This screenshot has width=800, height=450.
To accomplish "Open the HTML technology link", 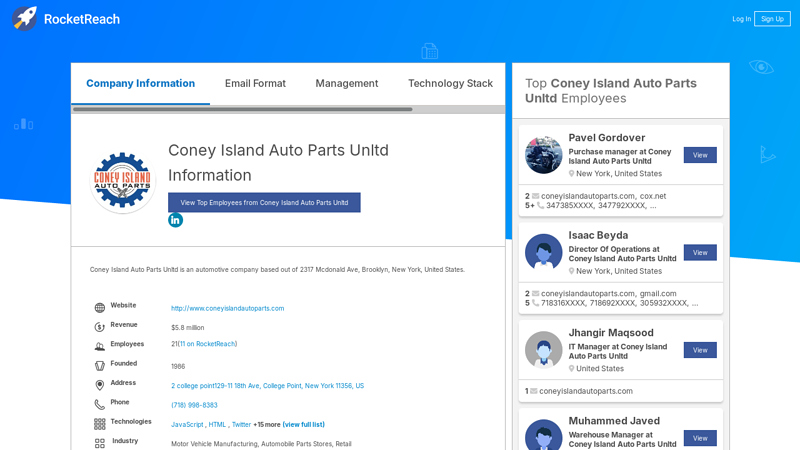I will pos(217,424).
